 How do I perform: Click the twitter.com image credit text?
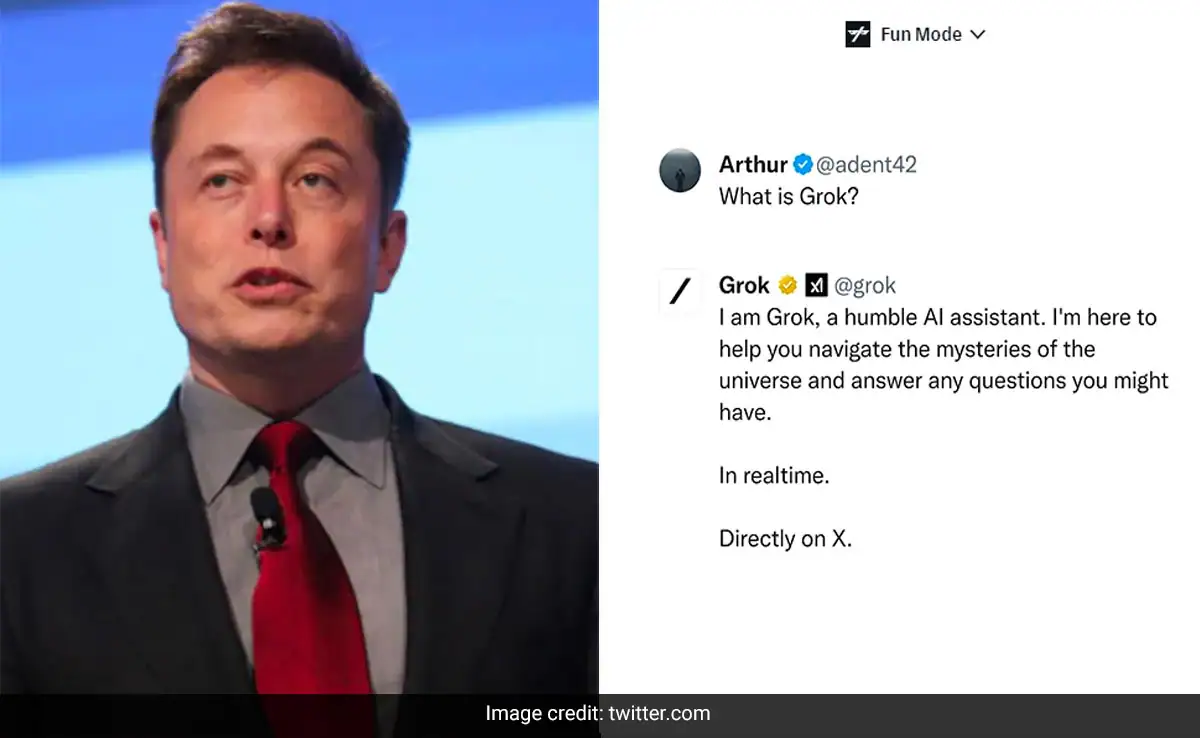tap(661, 713)
